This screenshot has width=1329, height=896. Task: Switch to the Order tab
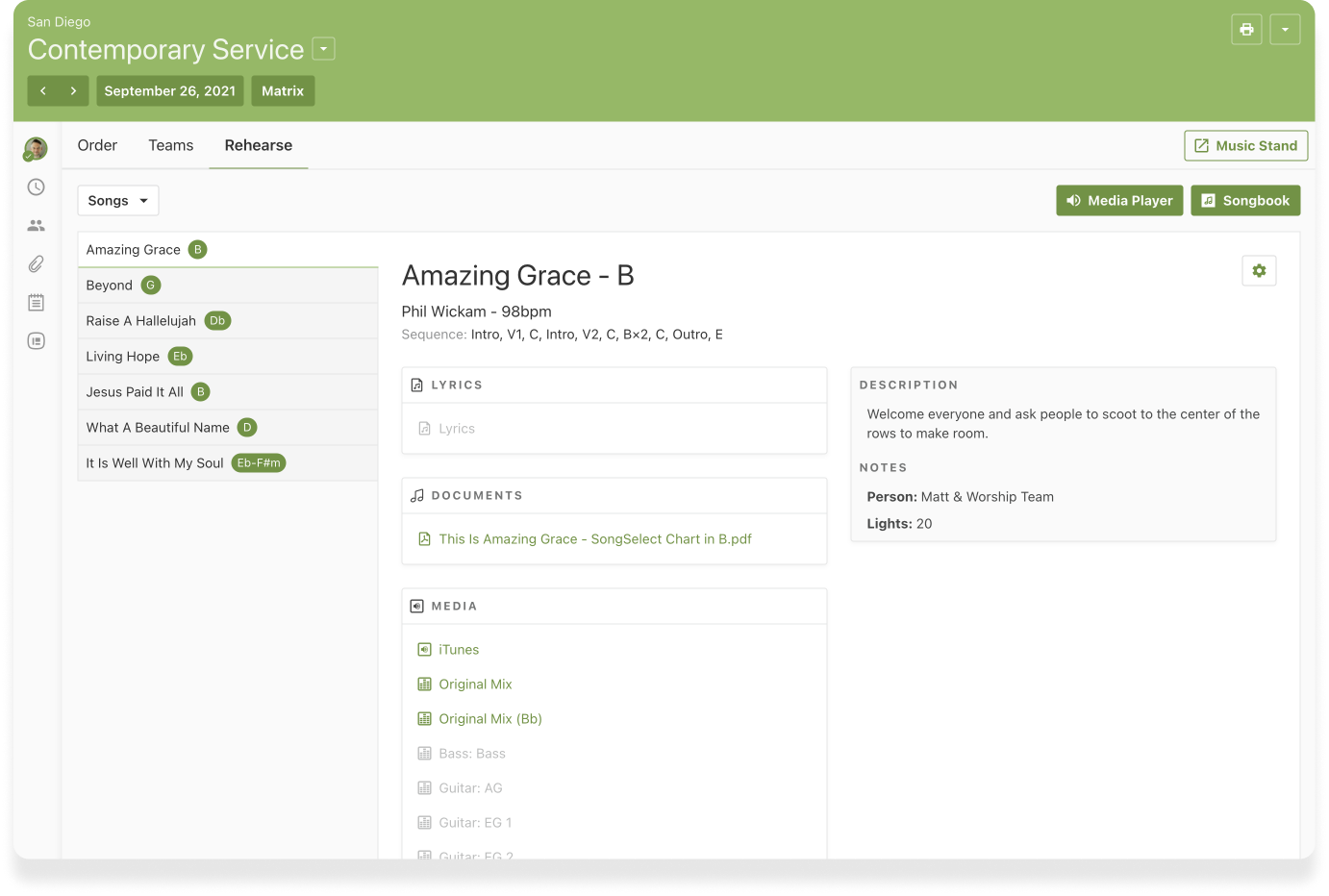coord(97,145)
